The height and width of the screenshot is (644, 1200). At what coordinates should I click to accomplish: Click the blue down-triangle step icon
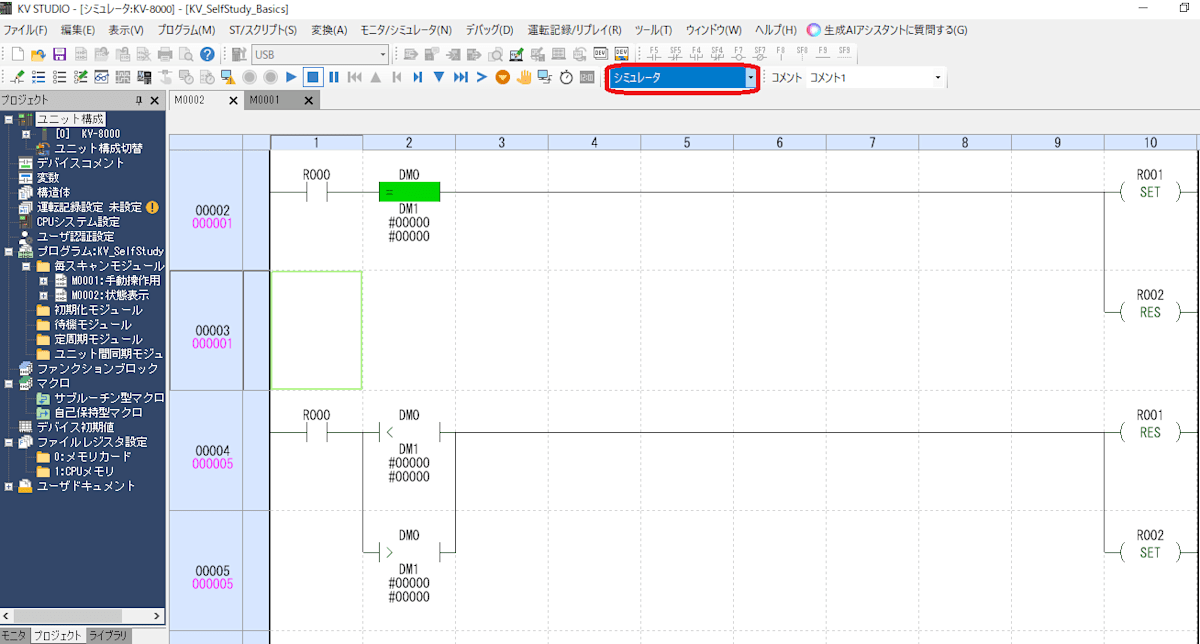[438, 77]
